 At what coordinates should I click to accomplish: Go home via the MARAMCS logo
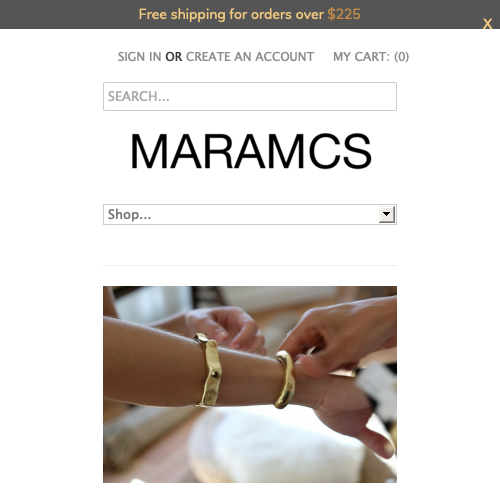tap(251, 151)
